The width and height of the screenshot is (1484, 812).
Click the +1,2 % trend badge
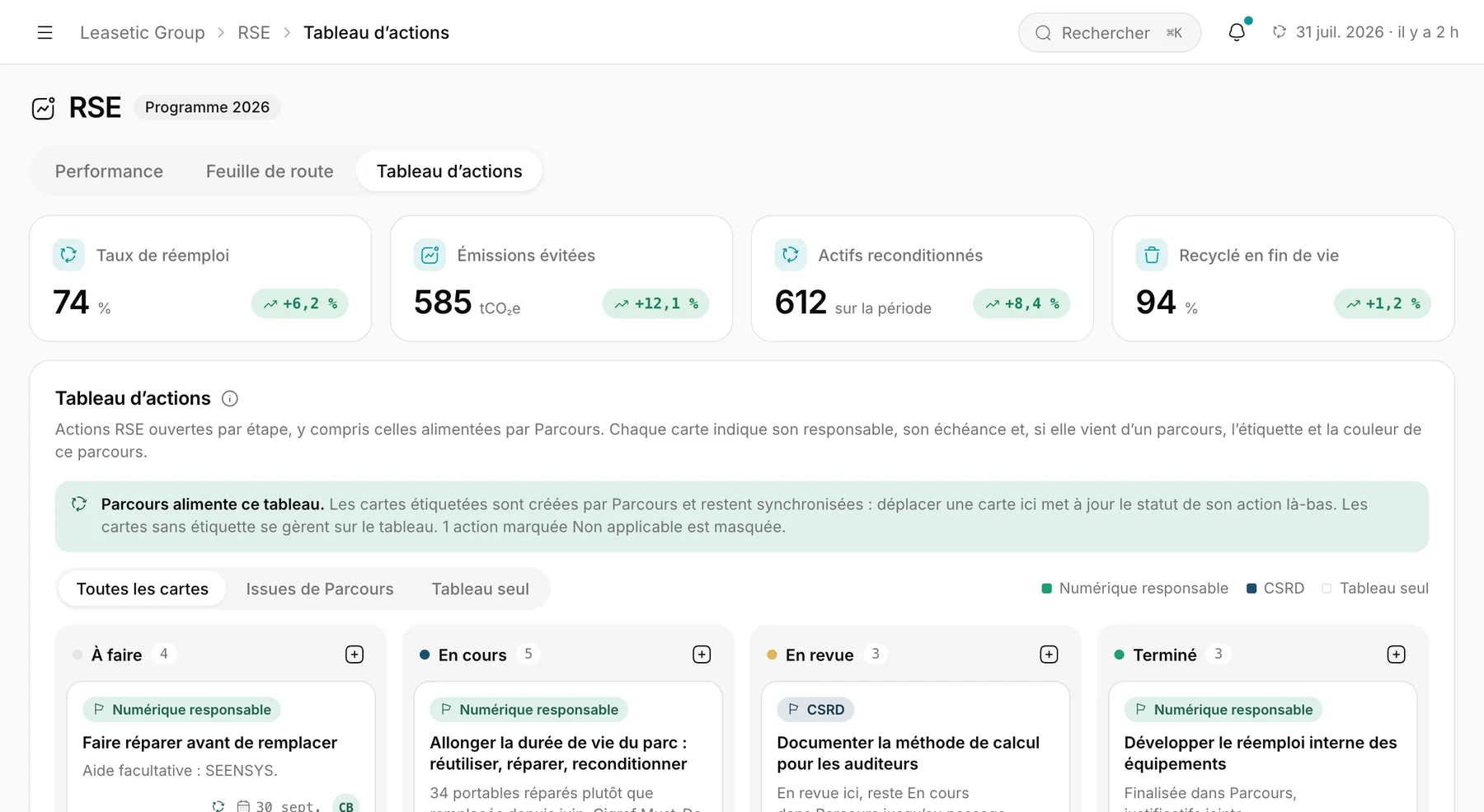coord(1383,303)
